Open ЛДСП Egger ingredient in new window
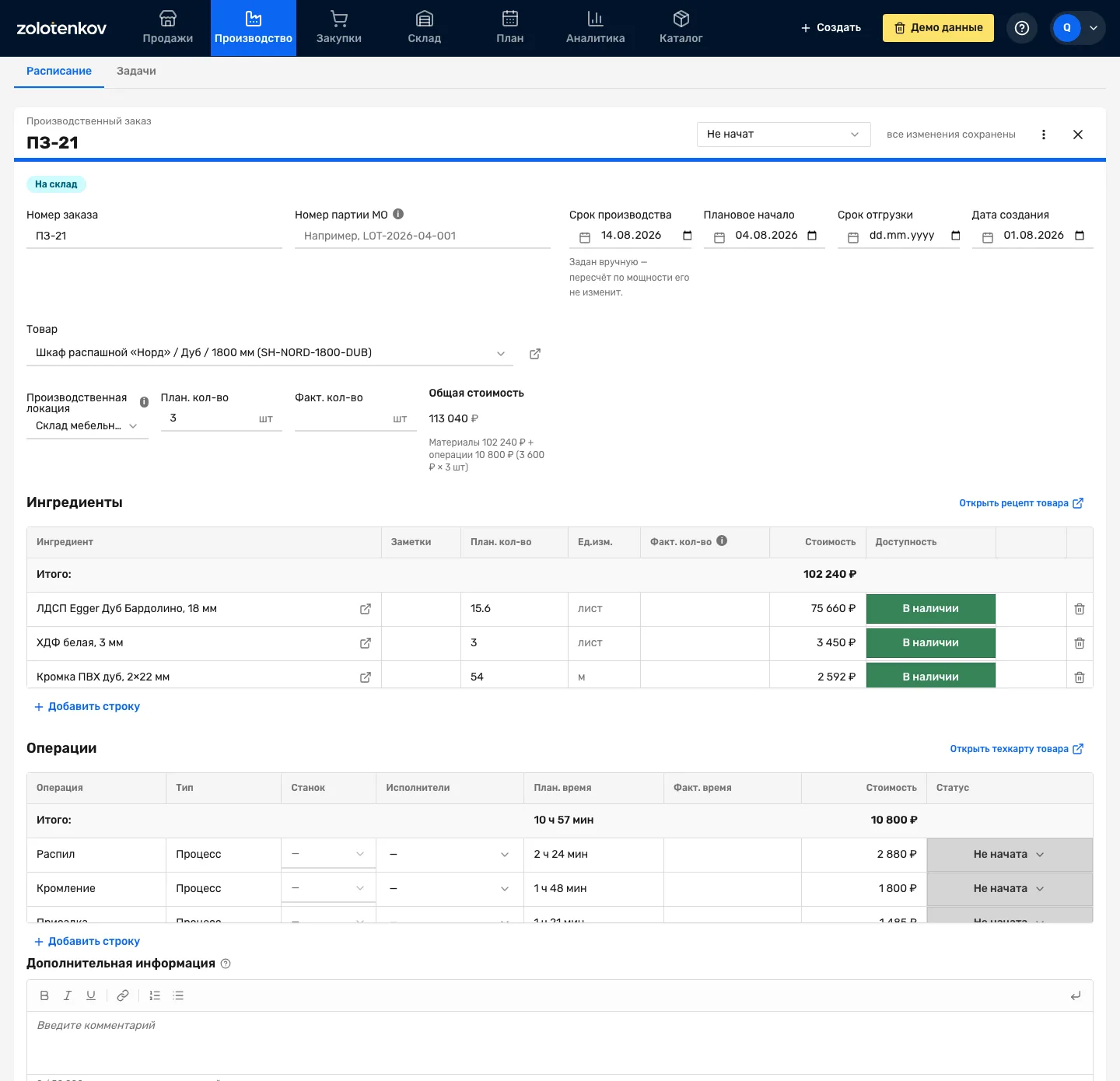The height and width of the screenshot is (1081, 1120). [x=366, y=609]
